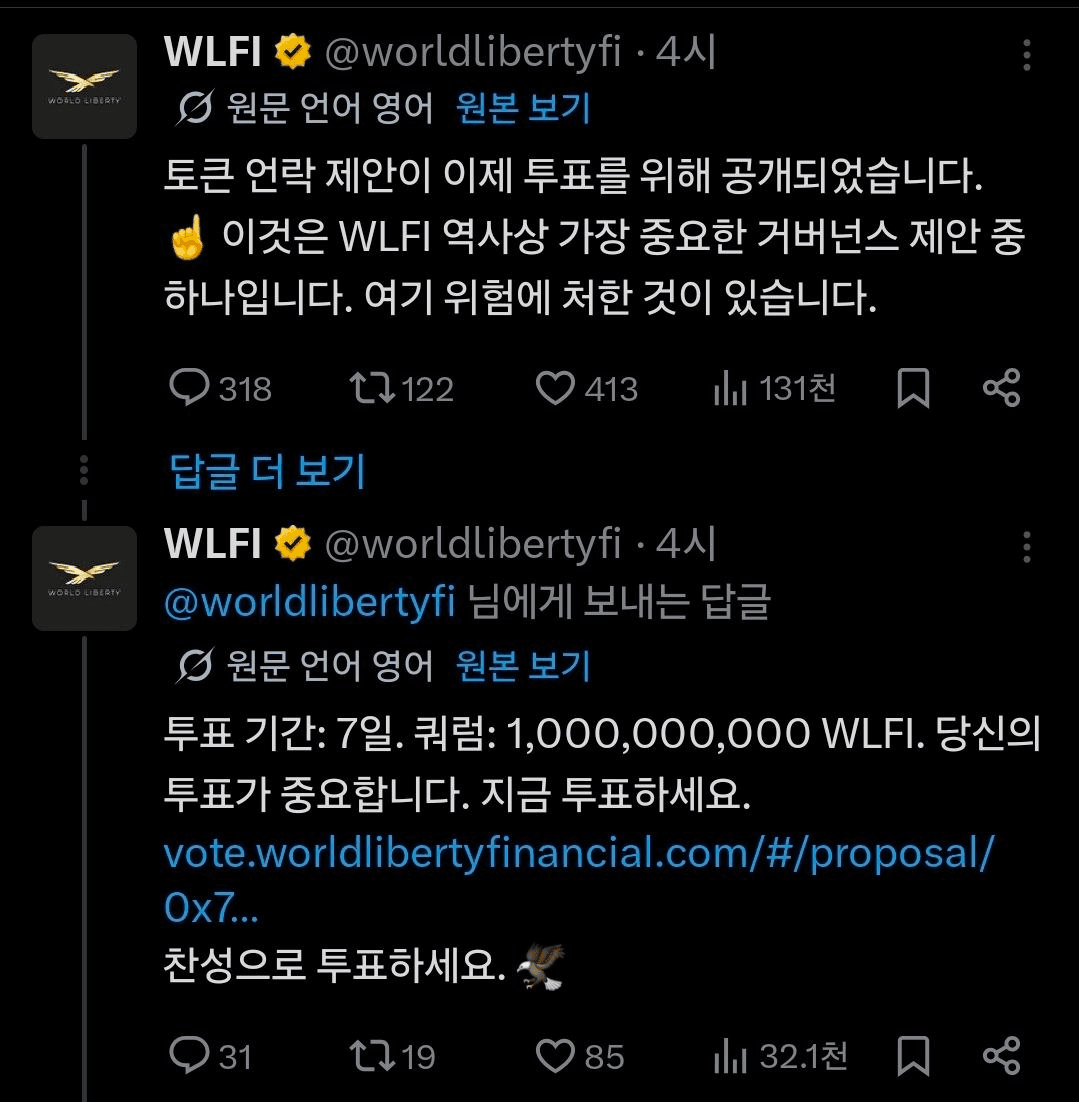Bookmark the first WLFI post
This screenshot has height=1102, width=1079.
[x=913, y=388]
